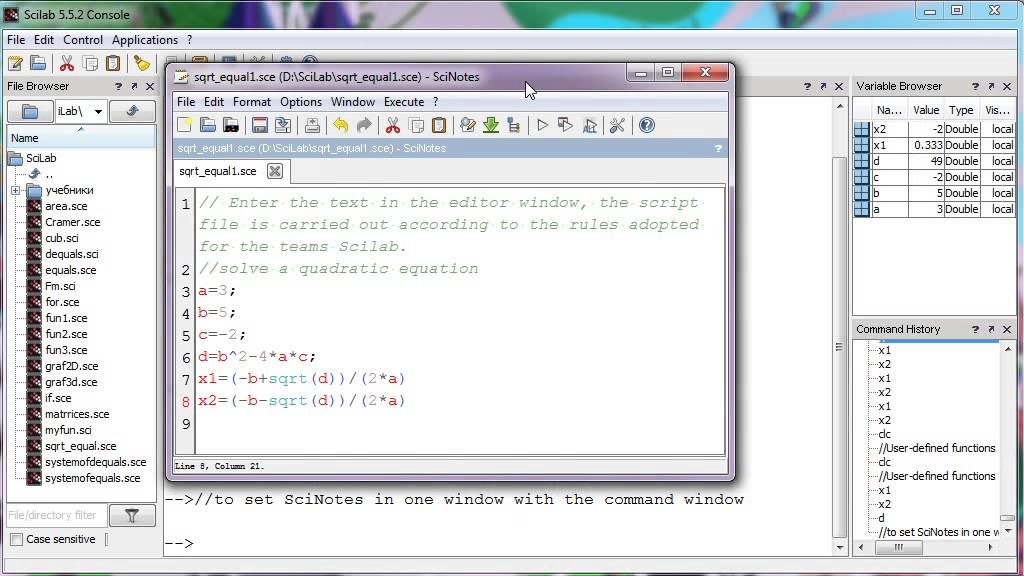This screenshot has width=1024, height=576.
Task: Open SciNotes File menu
Action: tap(186, 102)
